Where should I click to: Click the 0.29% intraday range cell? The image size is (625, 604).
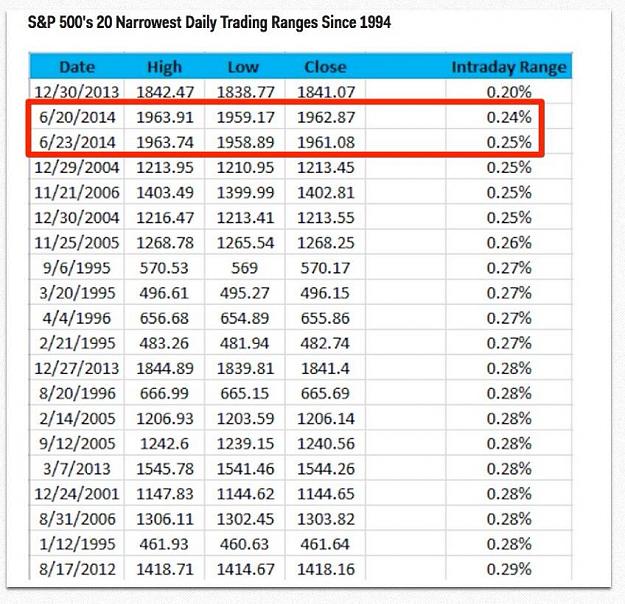pos(509,569)
